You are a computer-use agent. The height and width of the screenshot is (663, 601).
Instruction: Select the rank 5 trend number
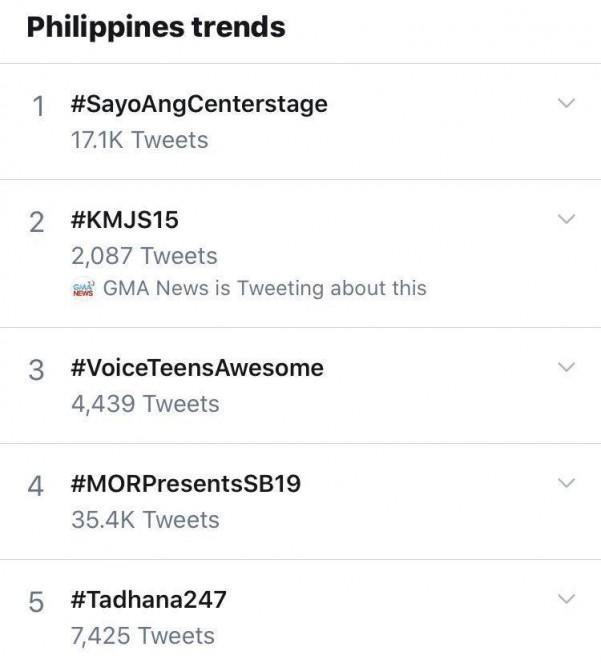point(38,603)
